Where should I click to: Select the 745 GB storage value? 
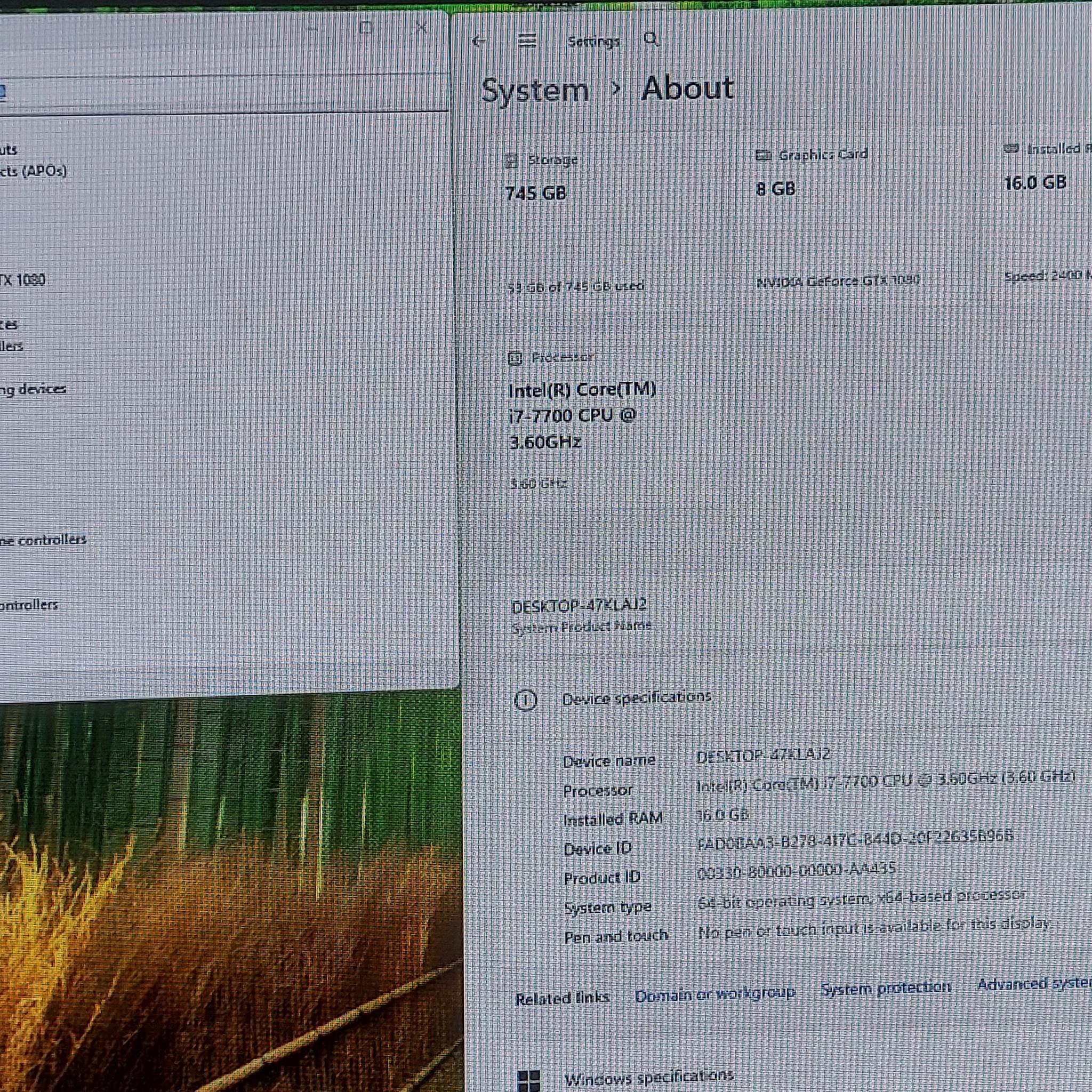[x=536, y=194]
